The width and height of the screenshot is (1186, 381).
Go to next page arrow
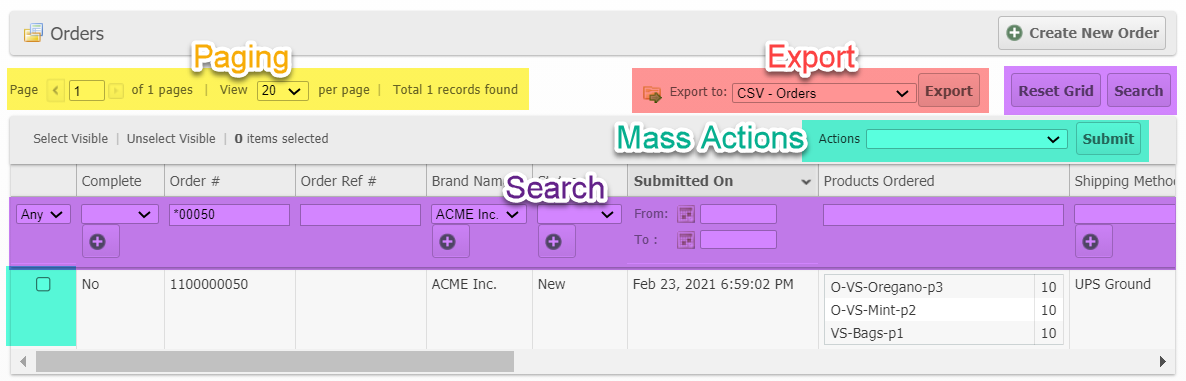pos(116,91)
